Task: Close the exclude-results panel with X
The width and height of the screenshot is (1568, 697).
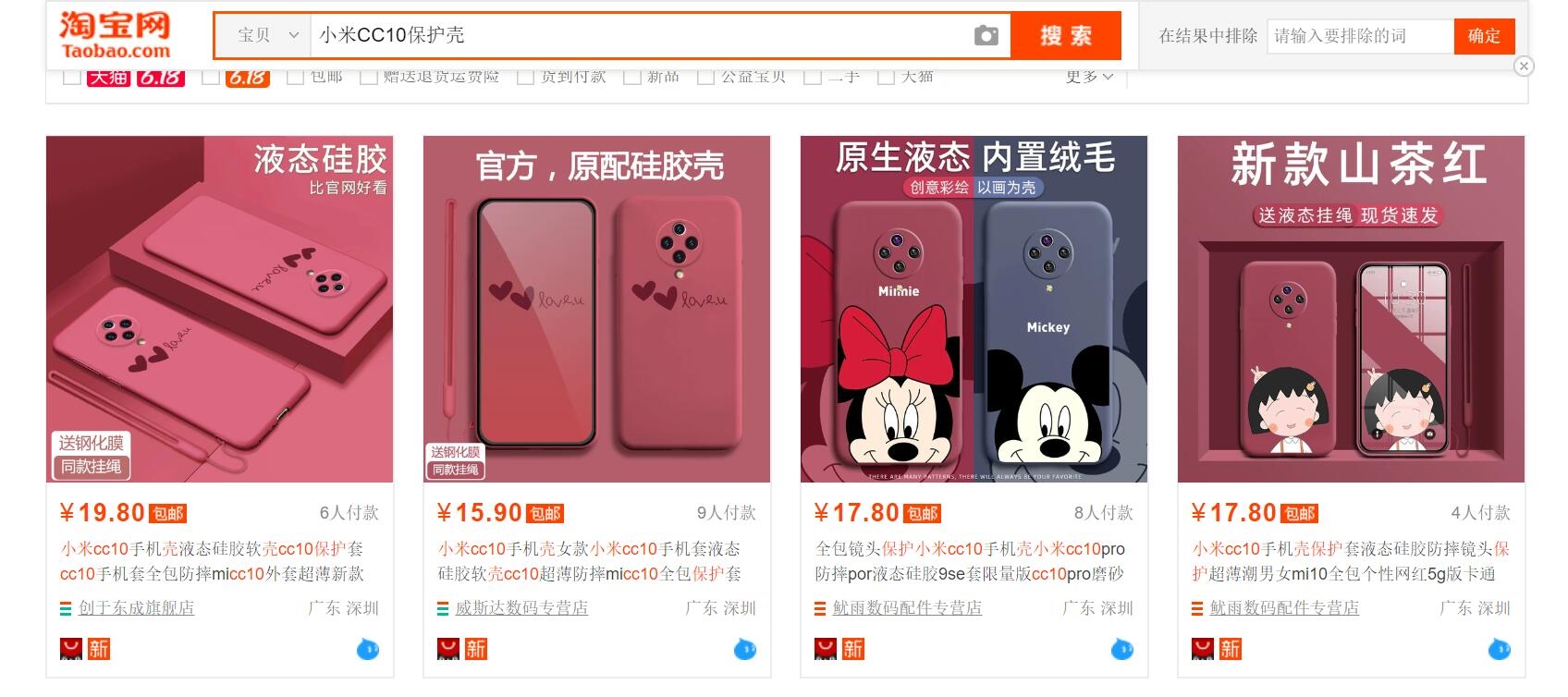Action: pos(1524,66)
